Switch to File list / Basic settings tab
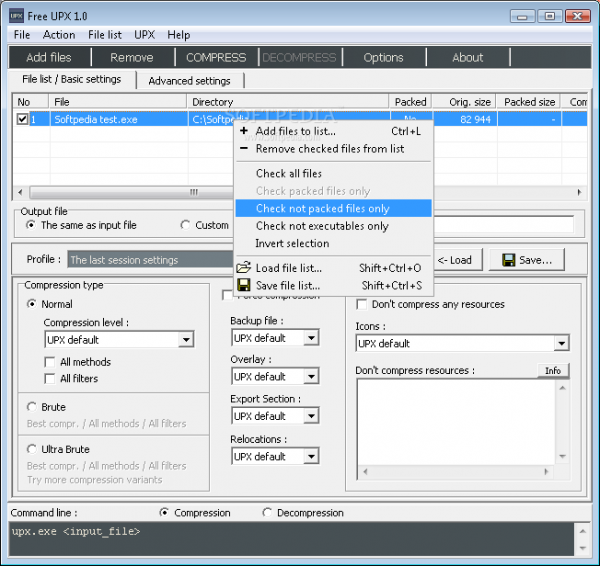The image size is (600, 566). pos(72,79)
